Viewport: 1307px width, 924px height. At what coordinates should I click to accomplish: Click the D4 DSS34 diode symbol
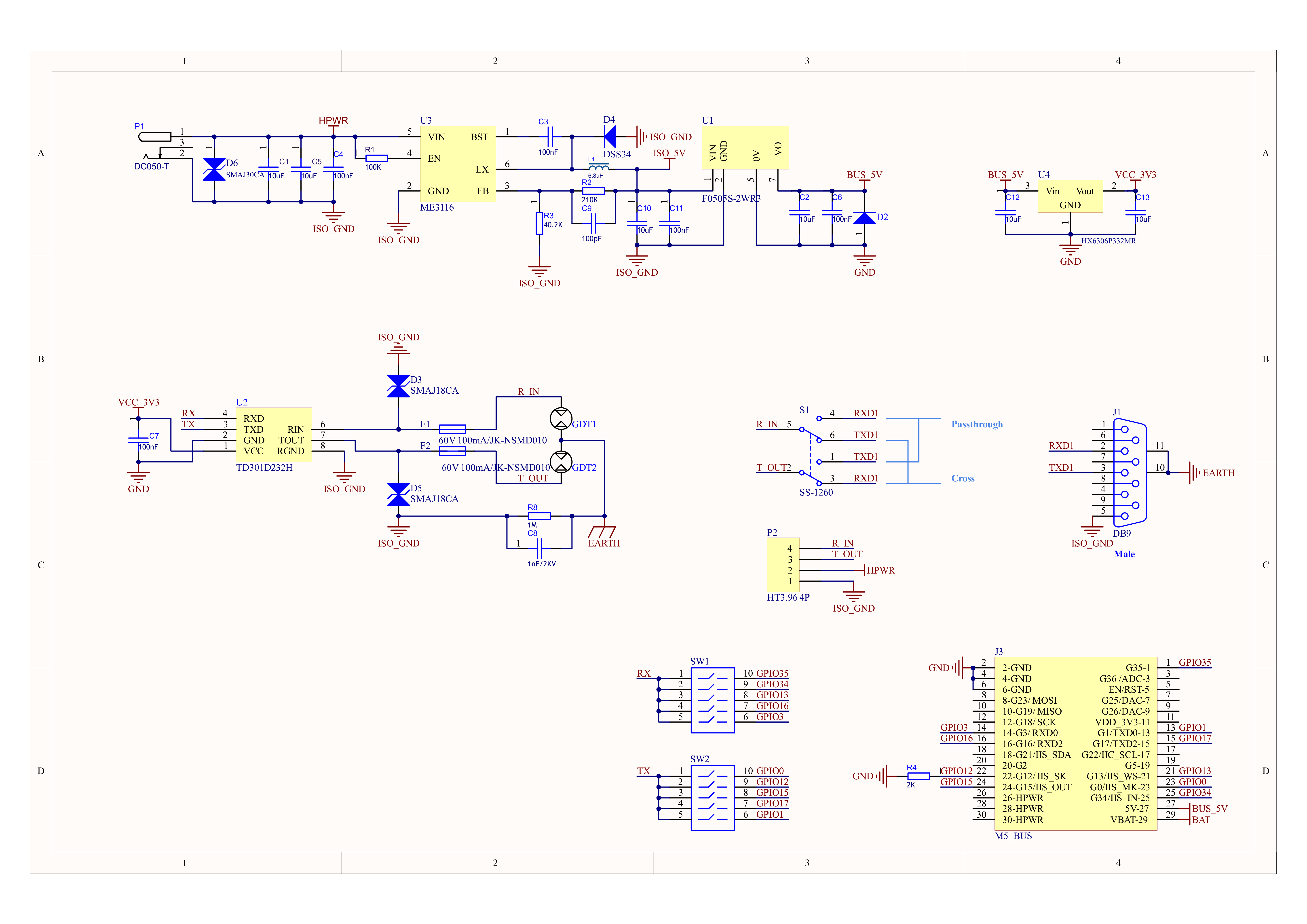610,137
